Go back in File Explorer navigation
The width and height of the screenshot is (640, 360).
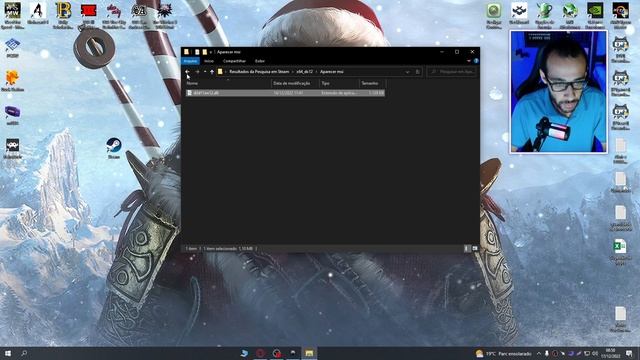[x=187, y=72]
